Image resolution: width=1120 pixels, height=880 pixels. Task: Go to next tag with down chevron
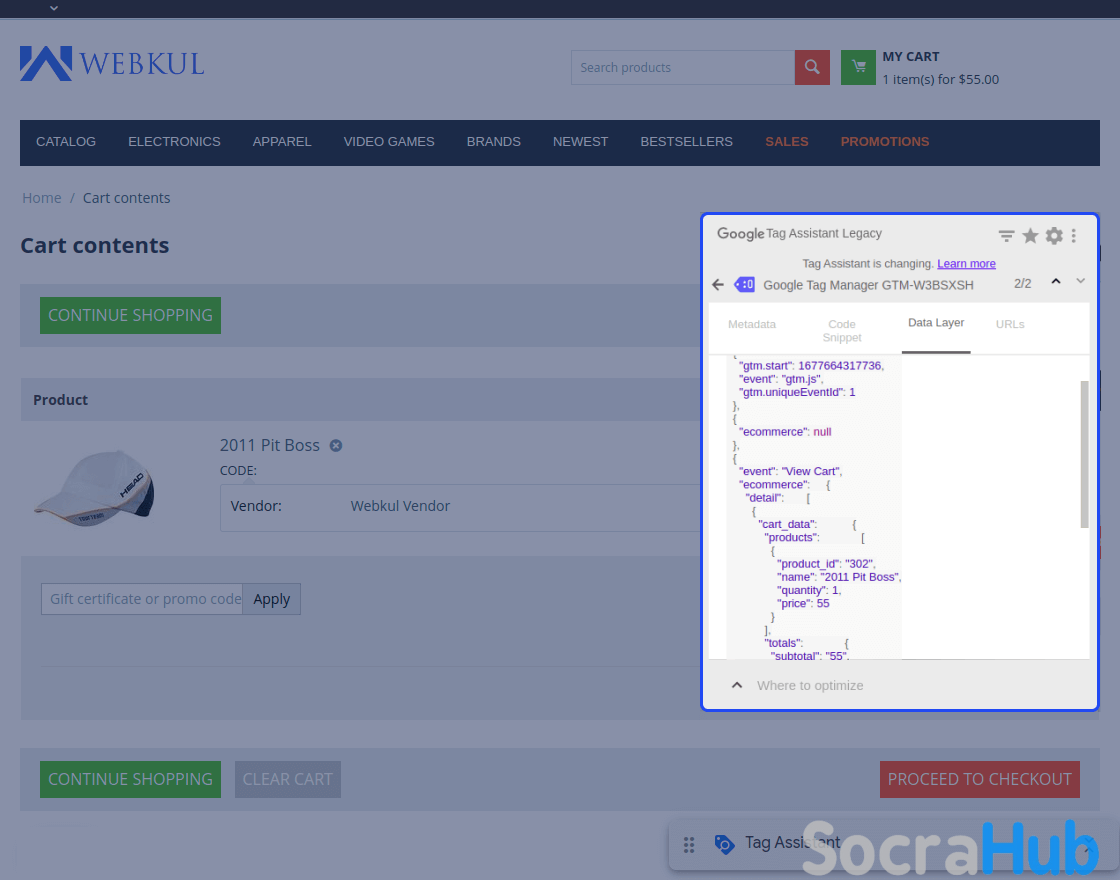point(1081,281)
